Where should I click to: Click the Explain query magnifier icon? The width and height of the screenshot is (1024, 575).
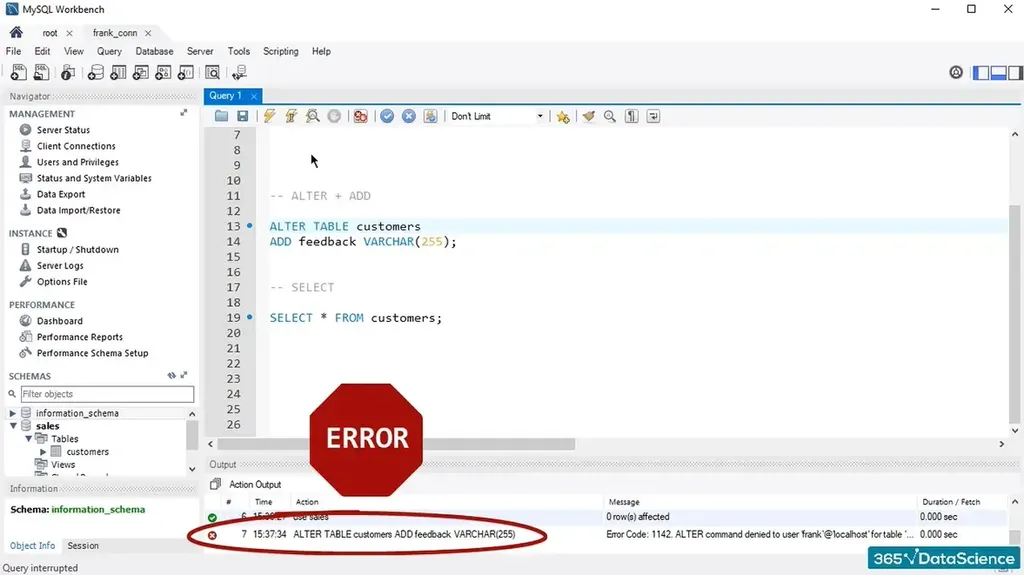tap(313, 116)
